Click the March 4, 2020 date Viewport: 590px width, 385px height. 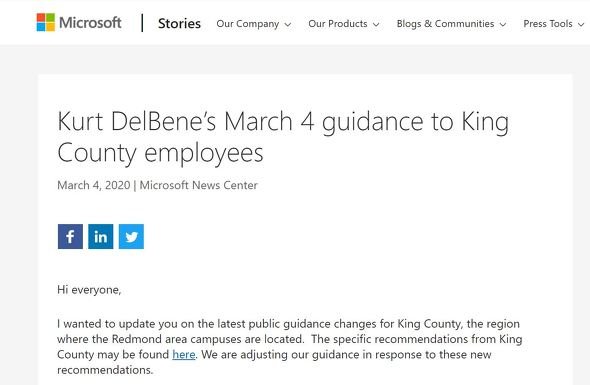94,185
